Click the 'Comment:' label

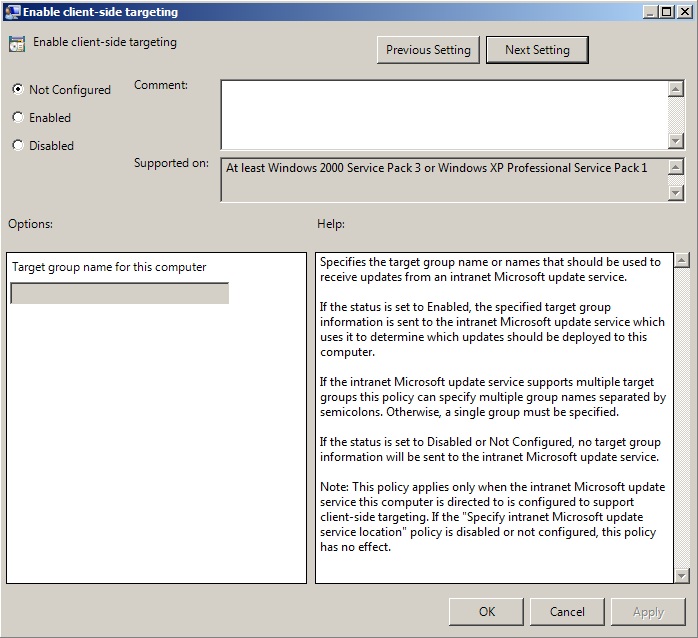click(161, 85)
